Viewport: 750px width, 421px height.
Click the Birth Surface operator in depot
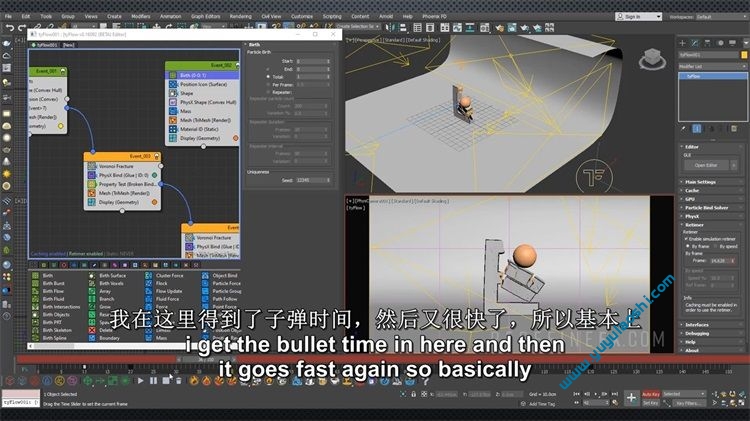pos(108,276)
